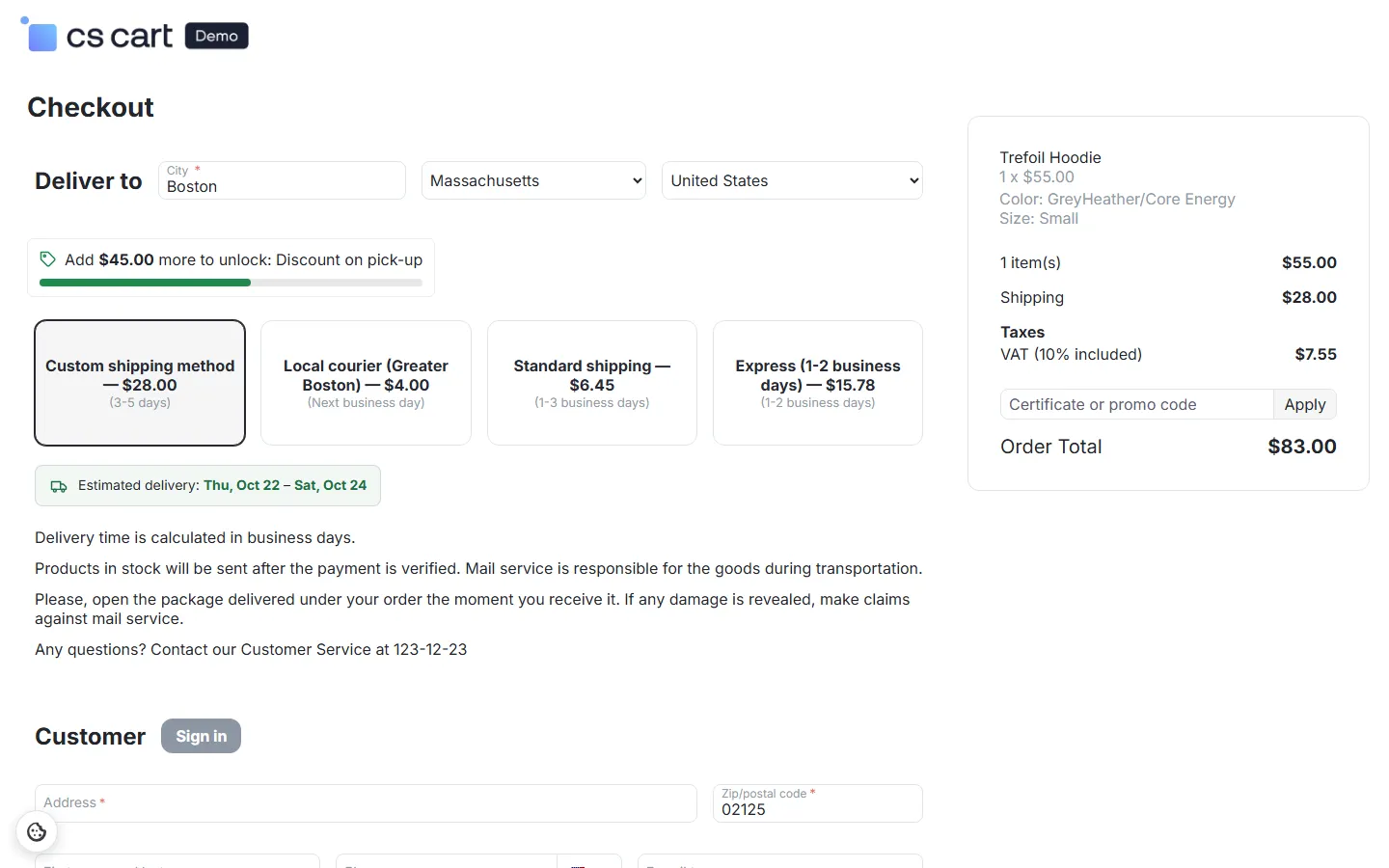
Task: Click the 1 item(s) label
Action: click(1030, 262)
